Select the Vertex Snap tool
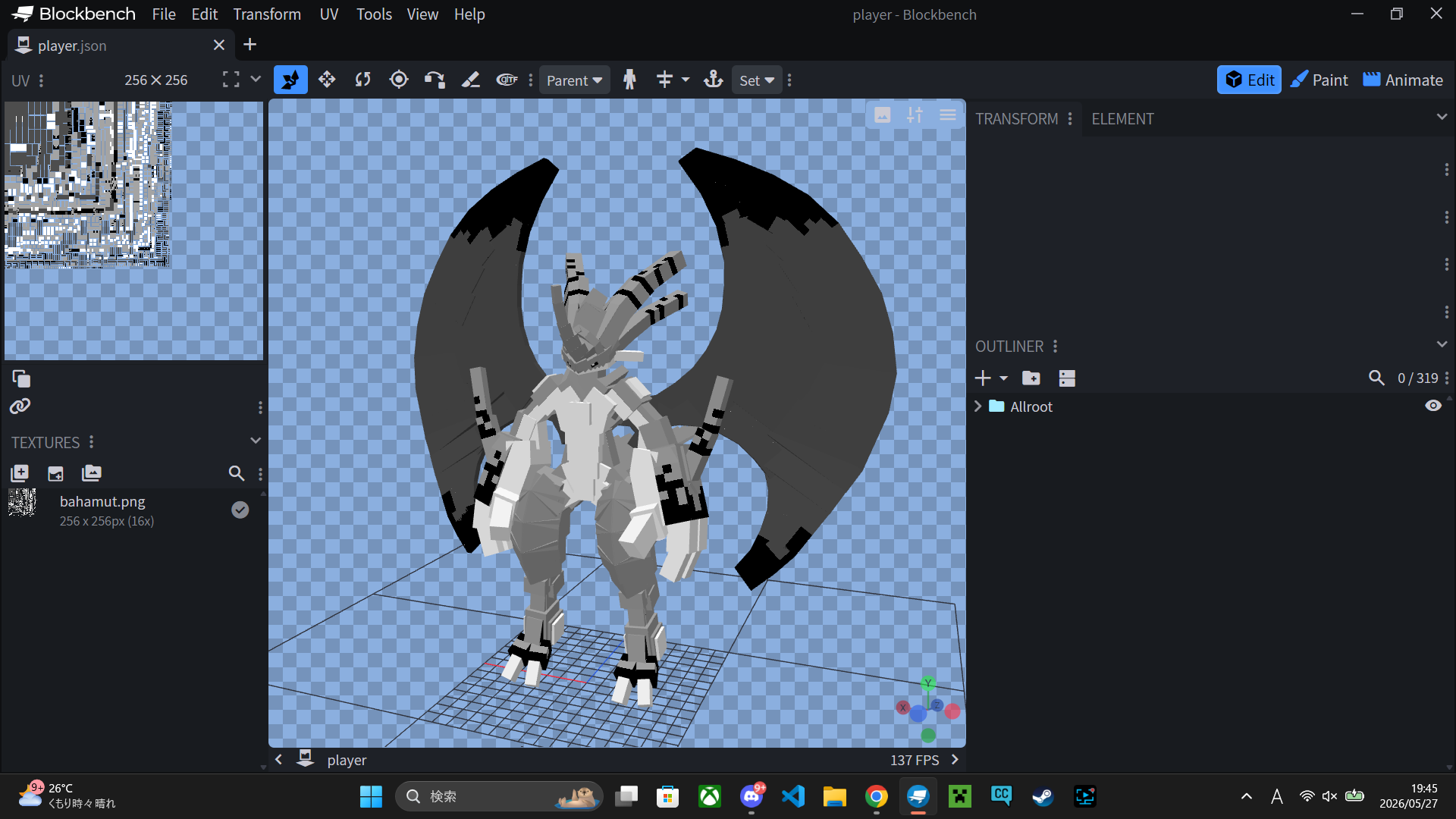The width and height of the screenshot is (1456, 819). point(435,80)
